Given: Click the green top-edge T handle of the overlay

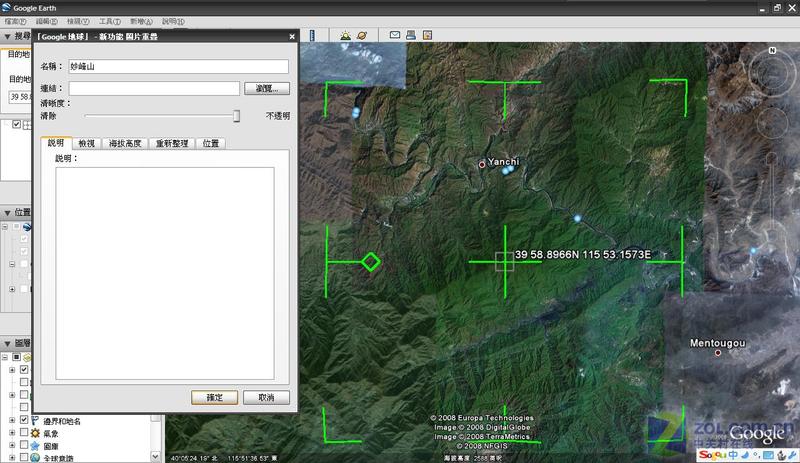Looking at the screenshot, I should pyautogui.click(x=505, y=82).
